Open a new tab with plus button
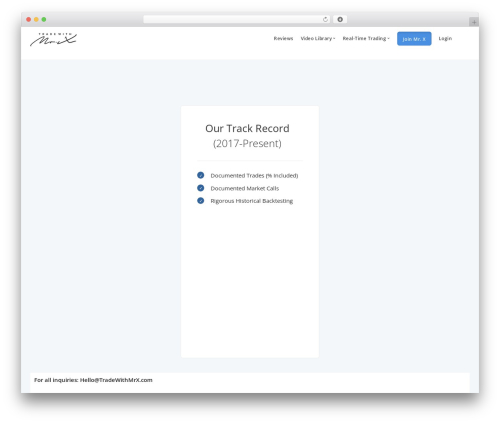Screen dimensions: 500x423 tap(474, 22)
